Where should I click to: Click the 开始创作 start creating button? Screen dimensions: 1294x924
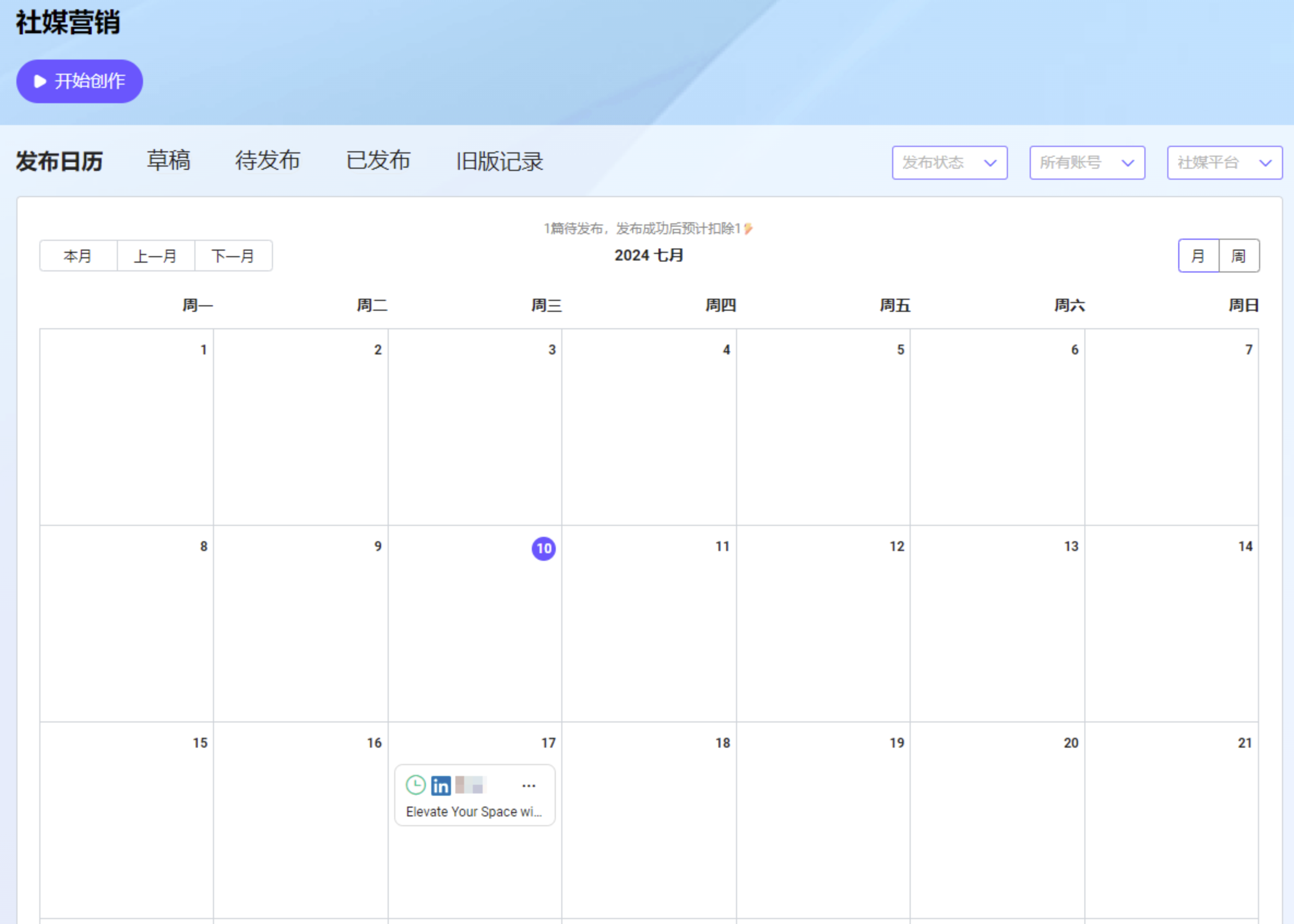(x=79, y=81)
